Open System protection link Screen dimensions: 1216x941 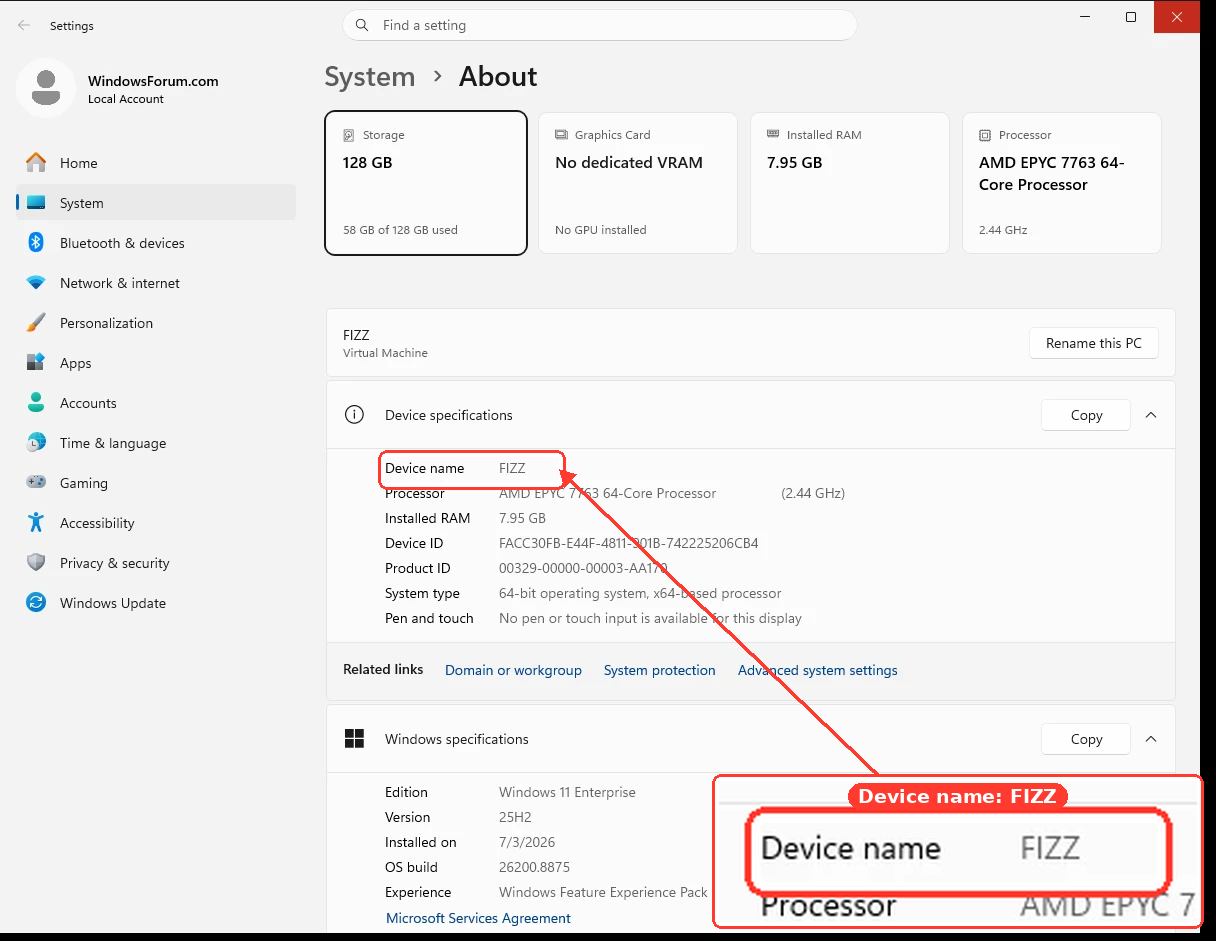point(660,670)
